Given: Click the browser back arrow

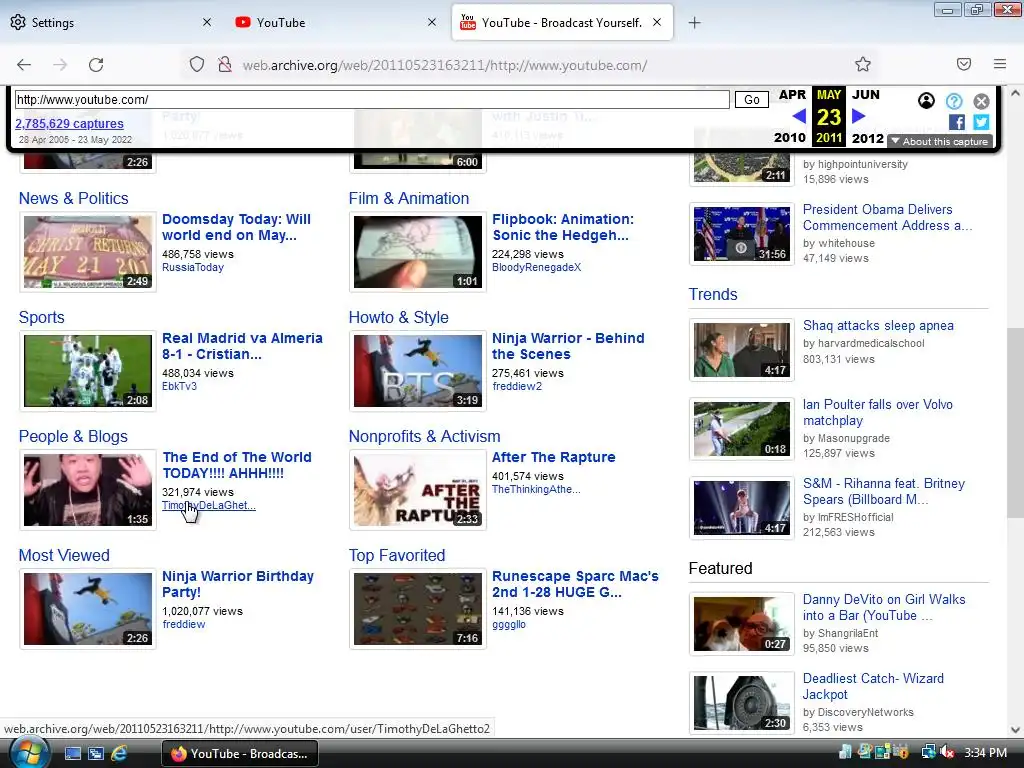Looking at the screenshot, I should coord(24,65).
